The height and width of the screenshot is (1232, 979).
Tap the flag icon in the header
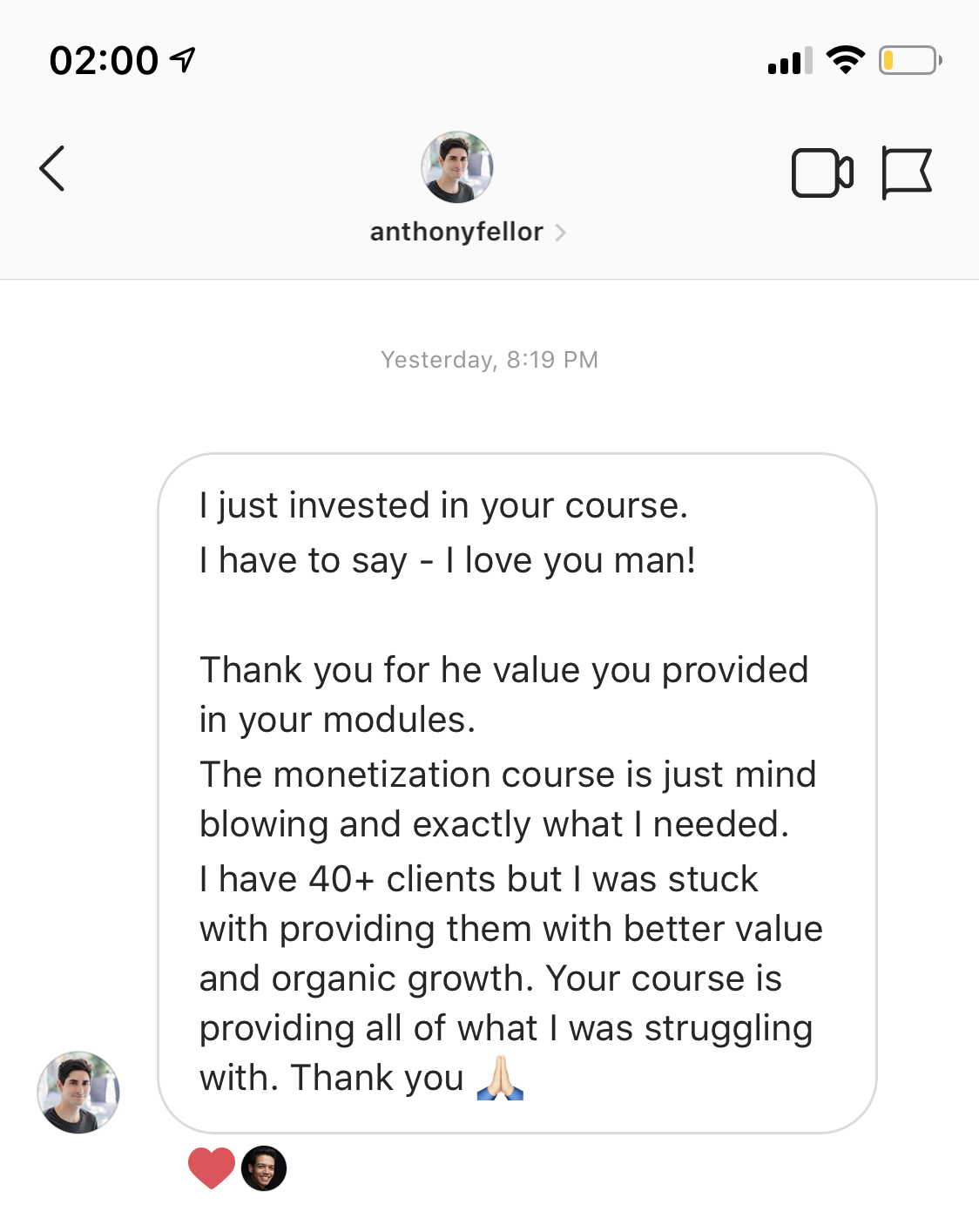click(x=906, y=173)
